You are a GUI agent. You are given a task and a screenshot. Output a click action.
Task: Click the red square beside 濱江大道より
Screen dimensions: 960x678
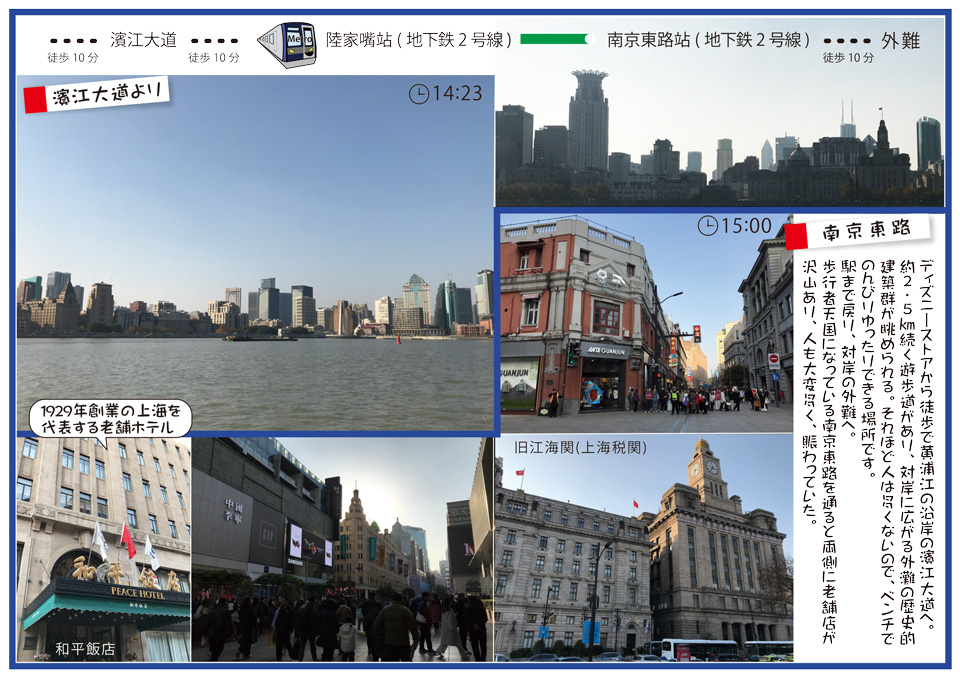tap(35, 100)
